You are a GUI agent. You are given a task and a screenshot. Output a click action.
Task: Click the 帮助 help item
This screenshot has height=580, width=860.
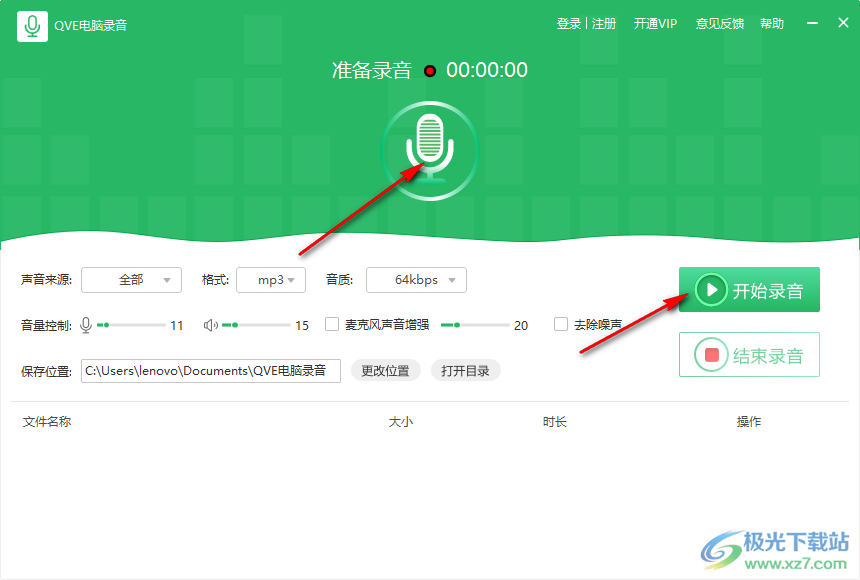tap(772, 23)
